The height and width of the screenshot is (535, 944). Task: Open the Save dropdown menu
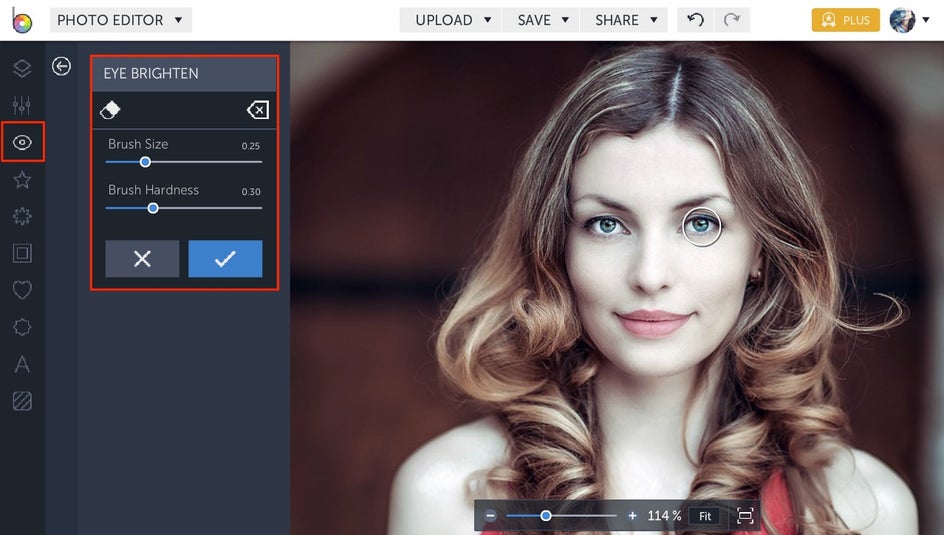tap(543, 20)
